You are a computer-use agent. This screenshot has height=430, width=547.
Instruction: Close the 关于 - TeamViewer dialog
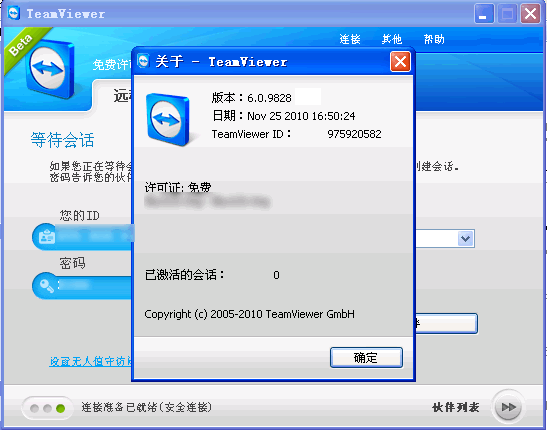pyautogui.click(x=400, y=62)
